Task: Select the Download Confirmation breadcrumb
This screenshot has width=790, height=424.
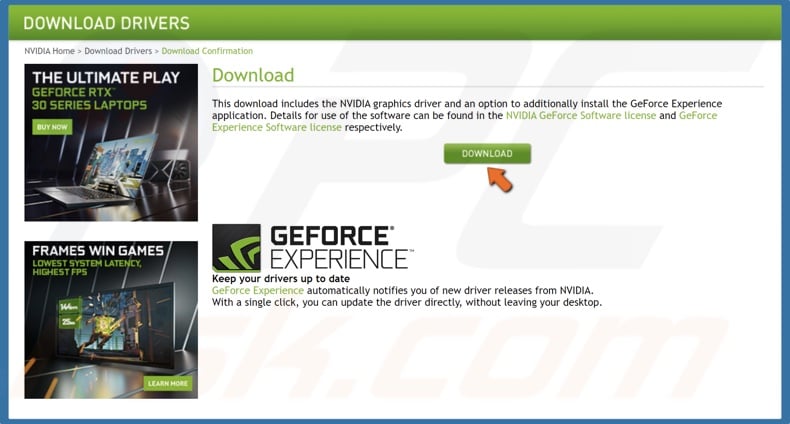Action: tap(207, 51)
